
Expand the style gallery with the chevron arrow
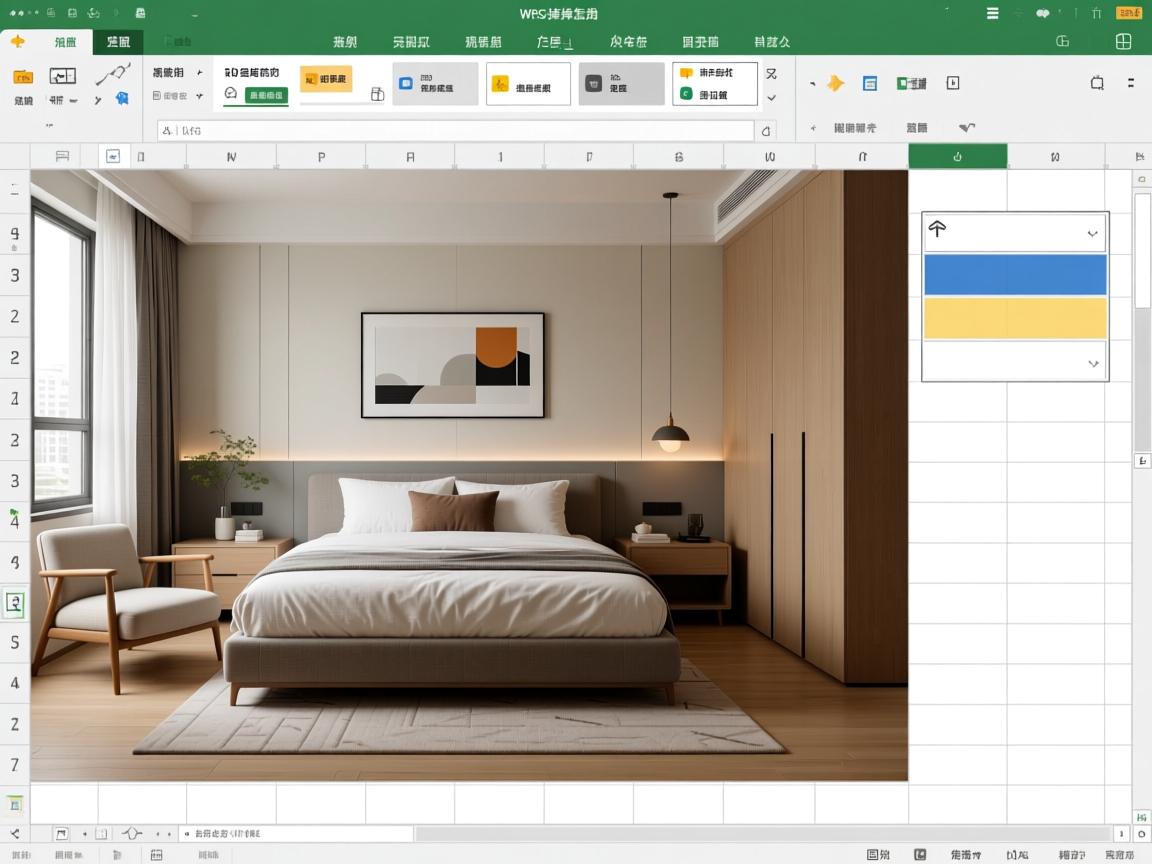click(x=771, y=98)
